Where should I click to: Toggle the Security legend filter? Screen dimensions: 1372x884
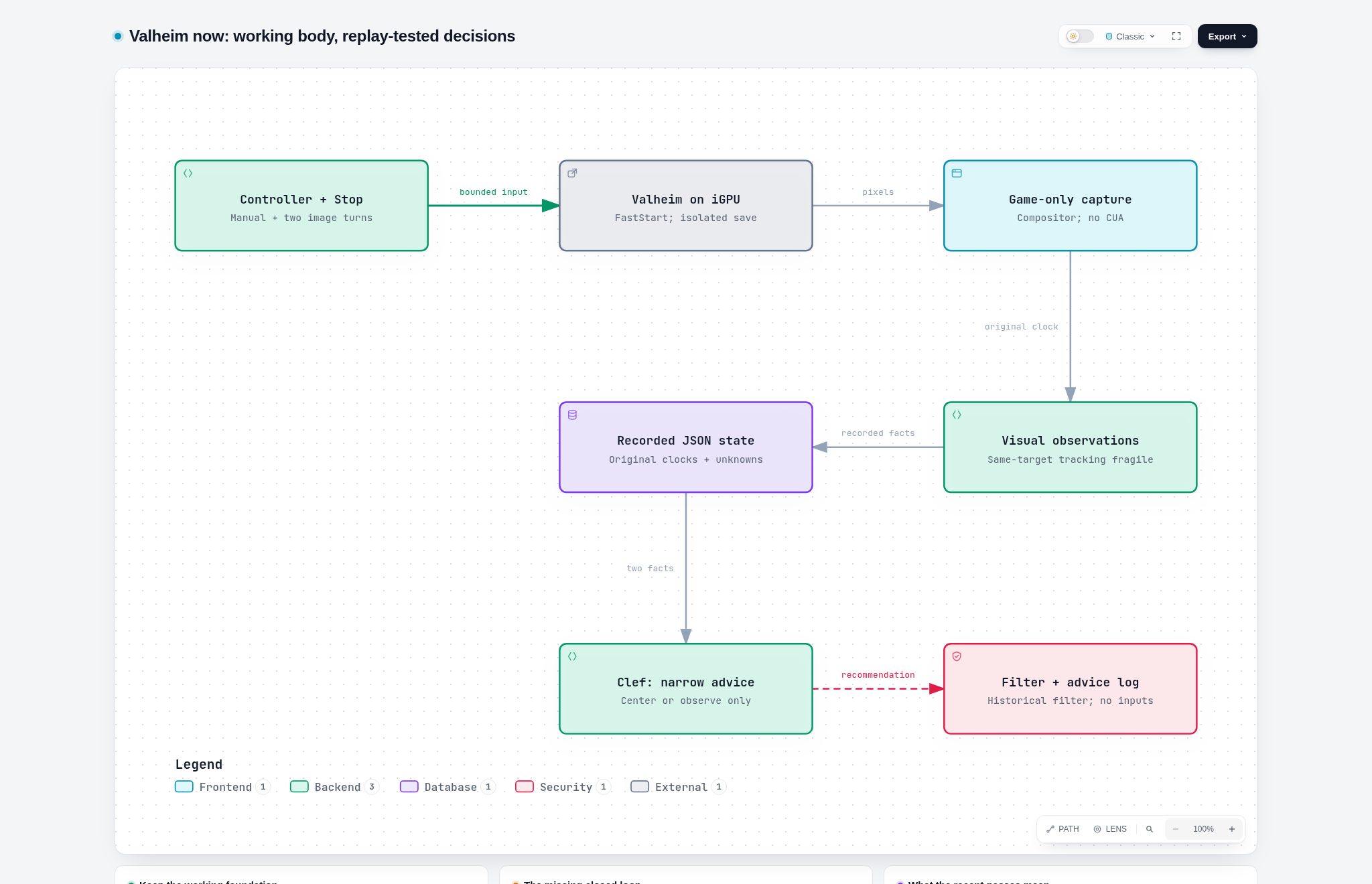click(563, 787)
